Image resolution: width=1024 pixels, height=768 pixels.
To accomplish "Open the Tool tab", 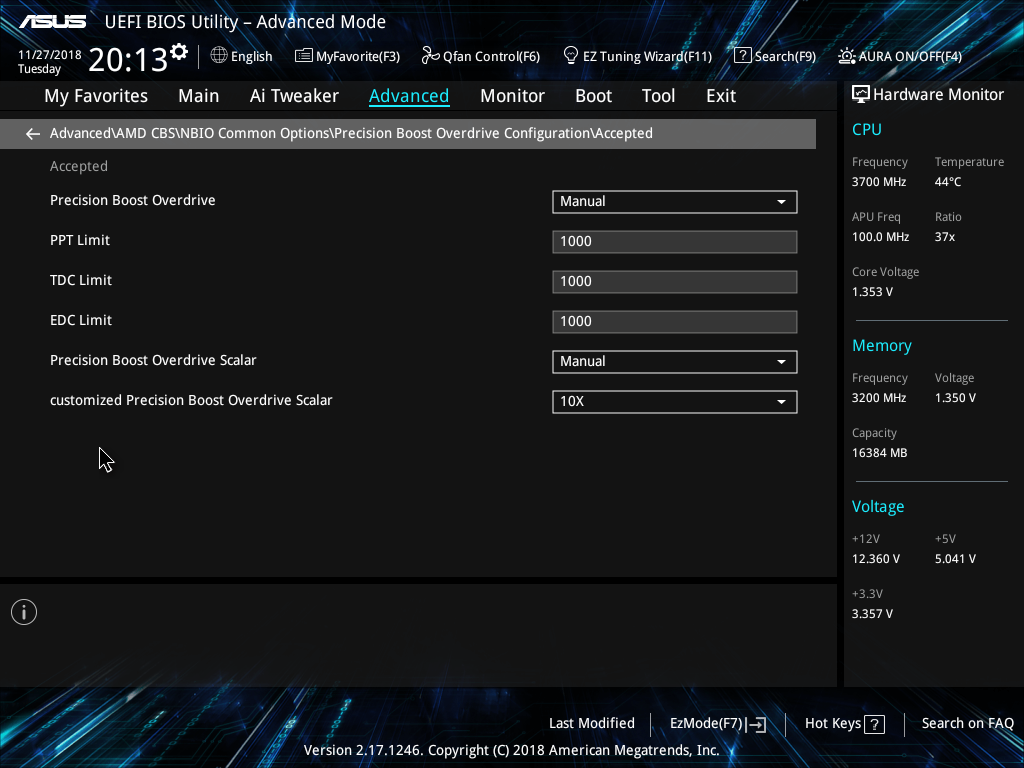I will (658, 96).
